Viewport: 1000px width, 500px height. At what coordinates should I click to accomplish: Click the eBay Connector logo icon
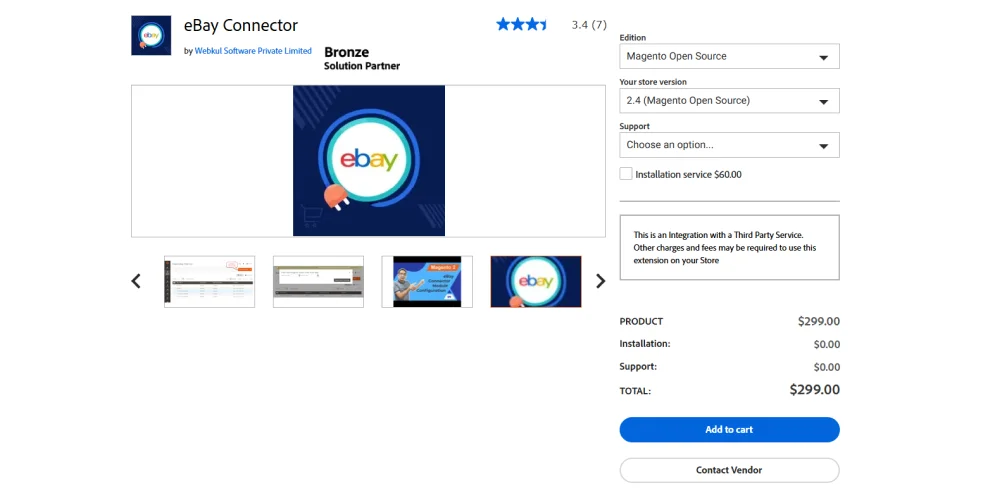pos(151,35)
